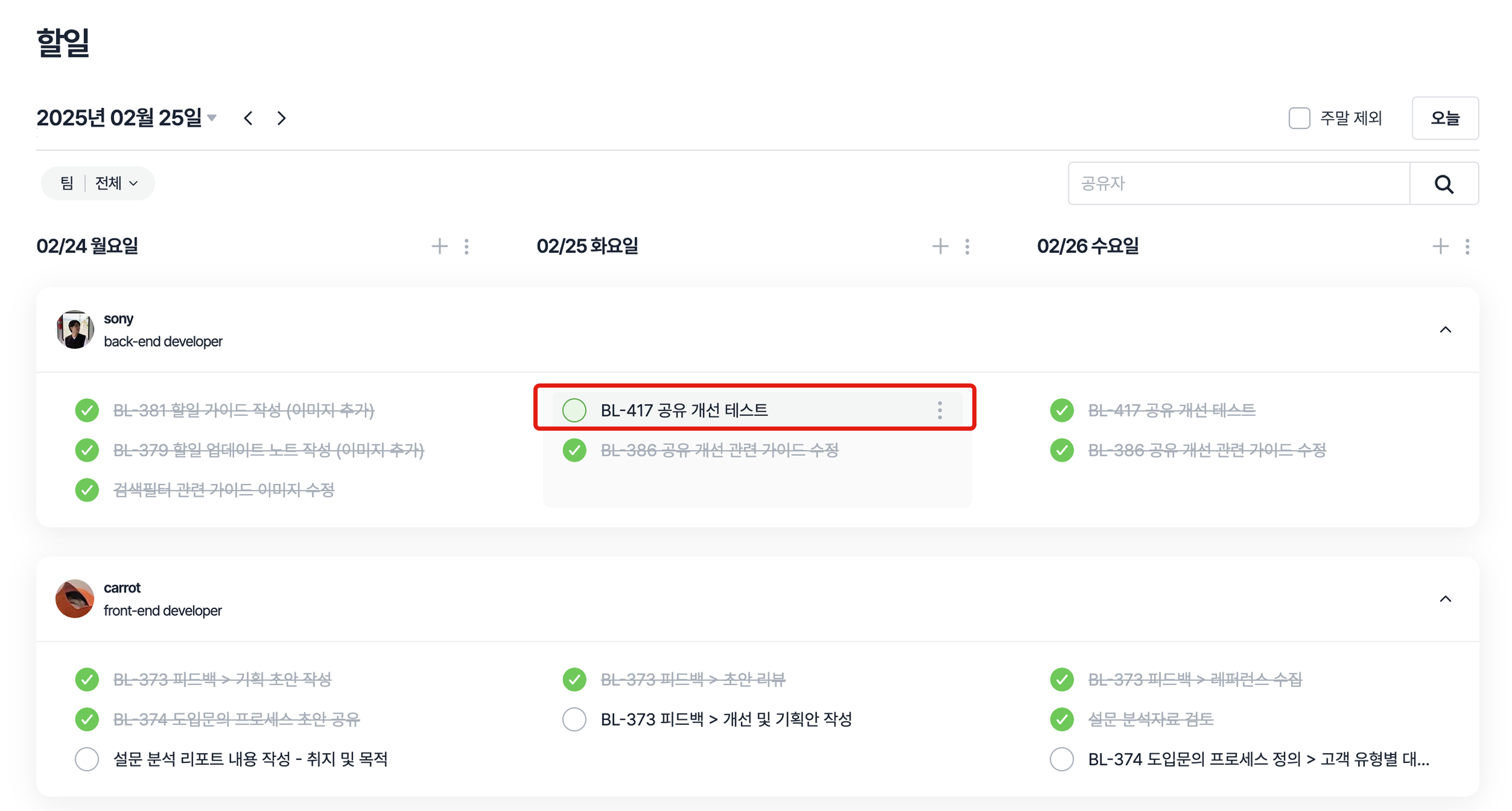Add a task to 02/26 수요일
The image size is (1512, 811).
(1440, 246)
